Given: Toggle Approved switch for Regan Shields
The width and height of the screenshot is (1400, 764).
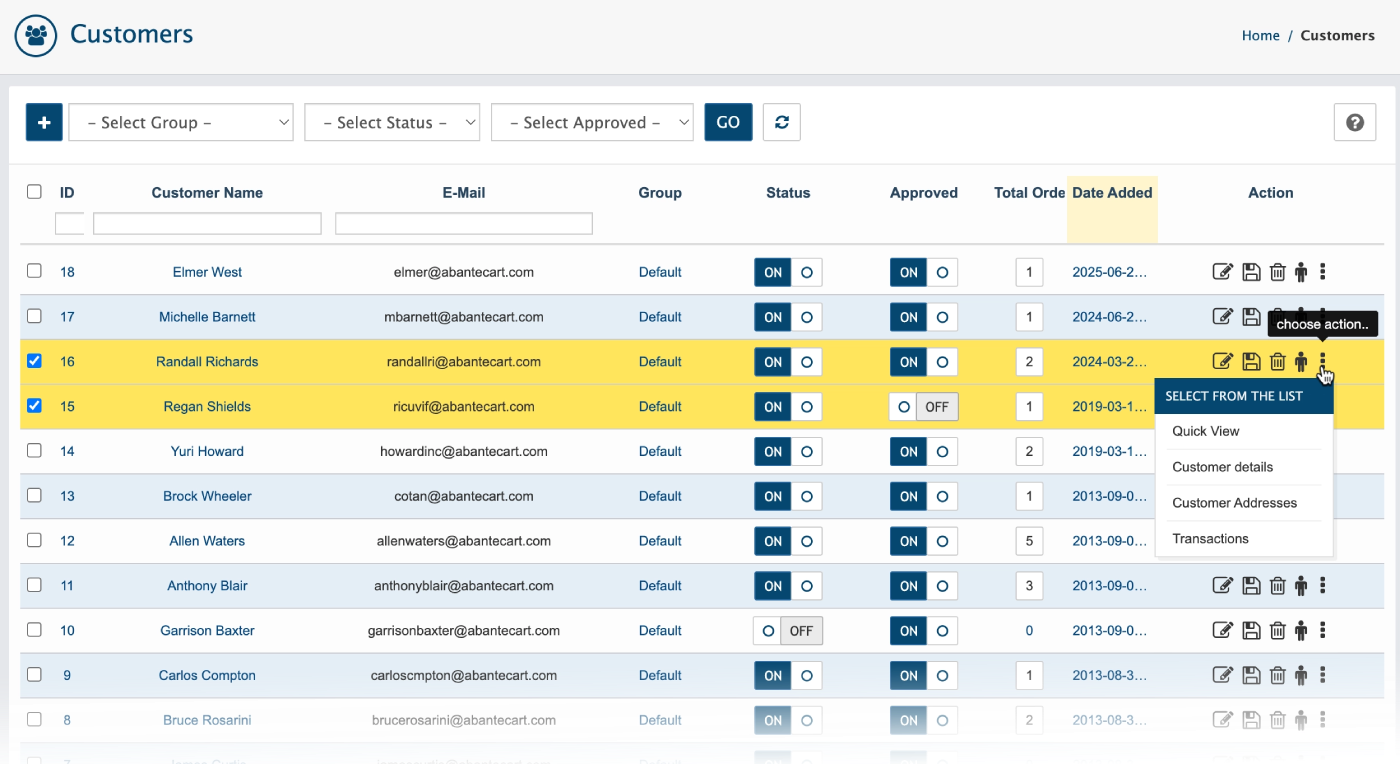Looking at the screenshot, I should [x=924, y=407].
